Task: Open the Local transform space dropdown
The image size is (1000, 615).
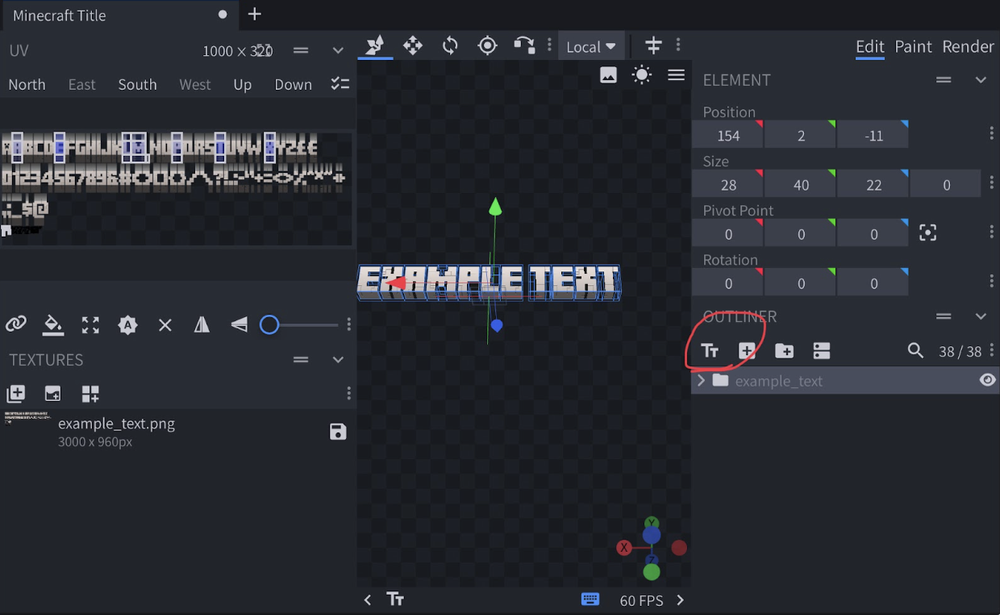Action: (591, 47)
